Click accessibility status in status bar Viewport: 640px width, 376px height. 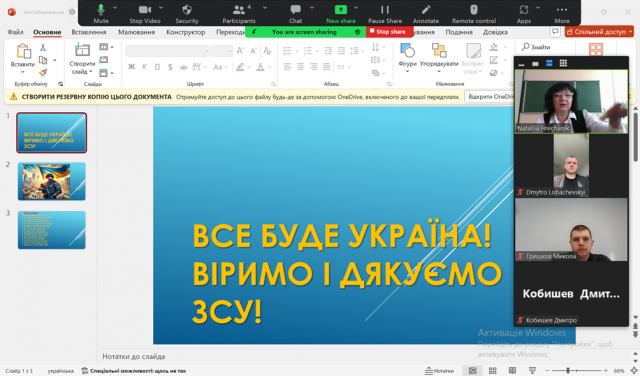133,371
